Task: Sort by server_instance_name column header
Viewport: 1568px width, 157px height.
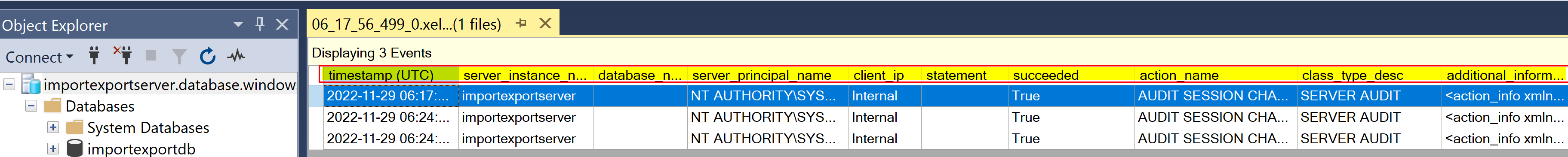Action: (526, 75)
